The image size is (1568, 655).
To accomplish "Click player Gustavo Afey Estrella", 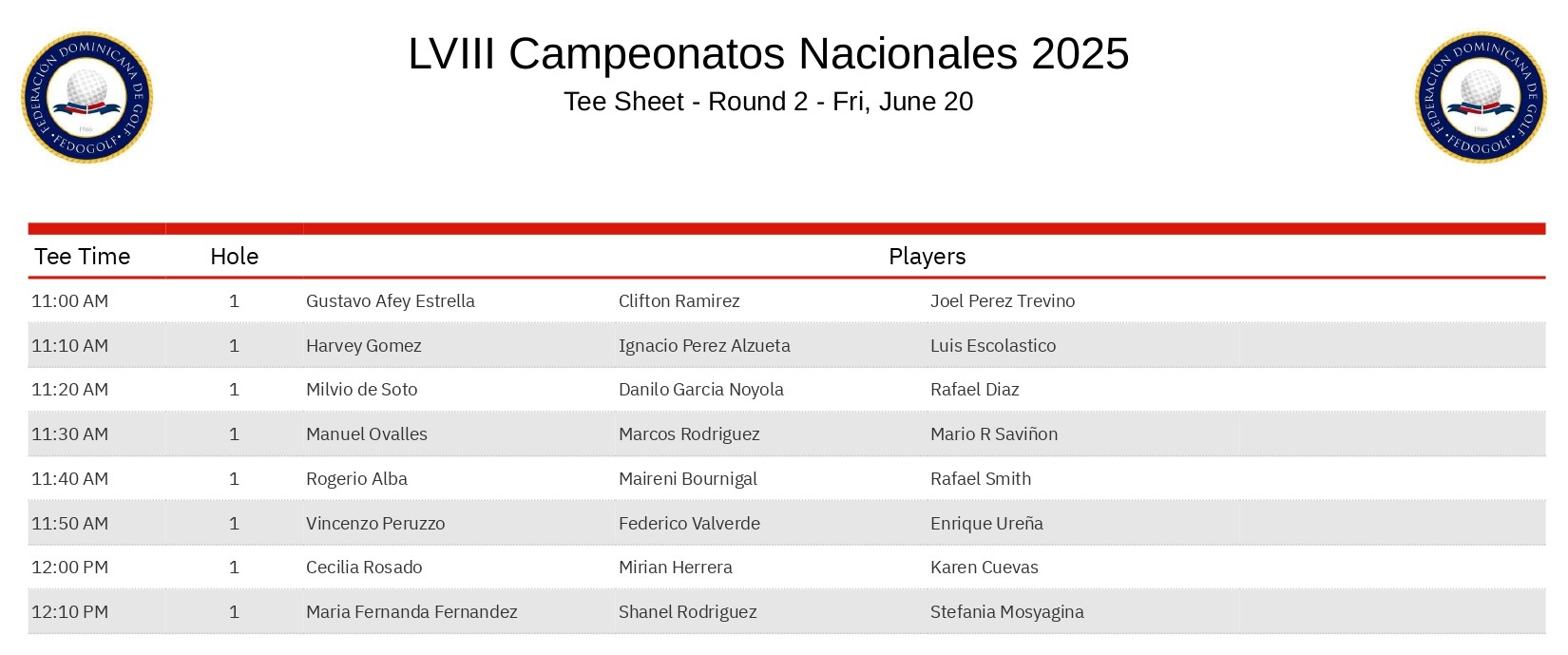I will pos(390,301).
